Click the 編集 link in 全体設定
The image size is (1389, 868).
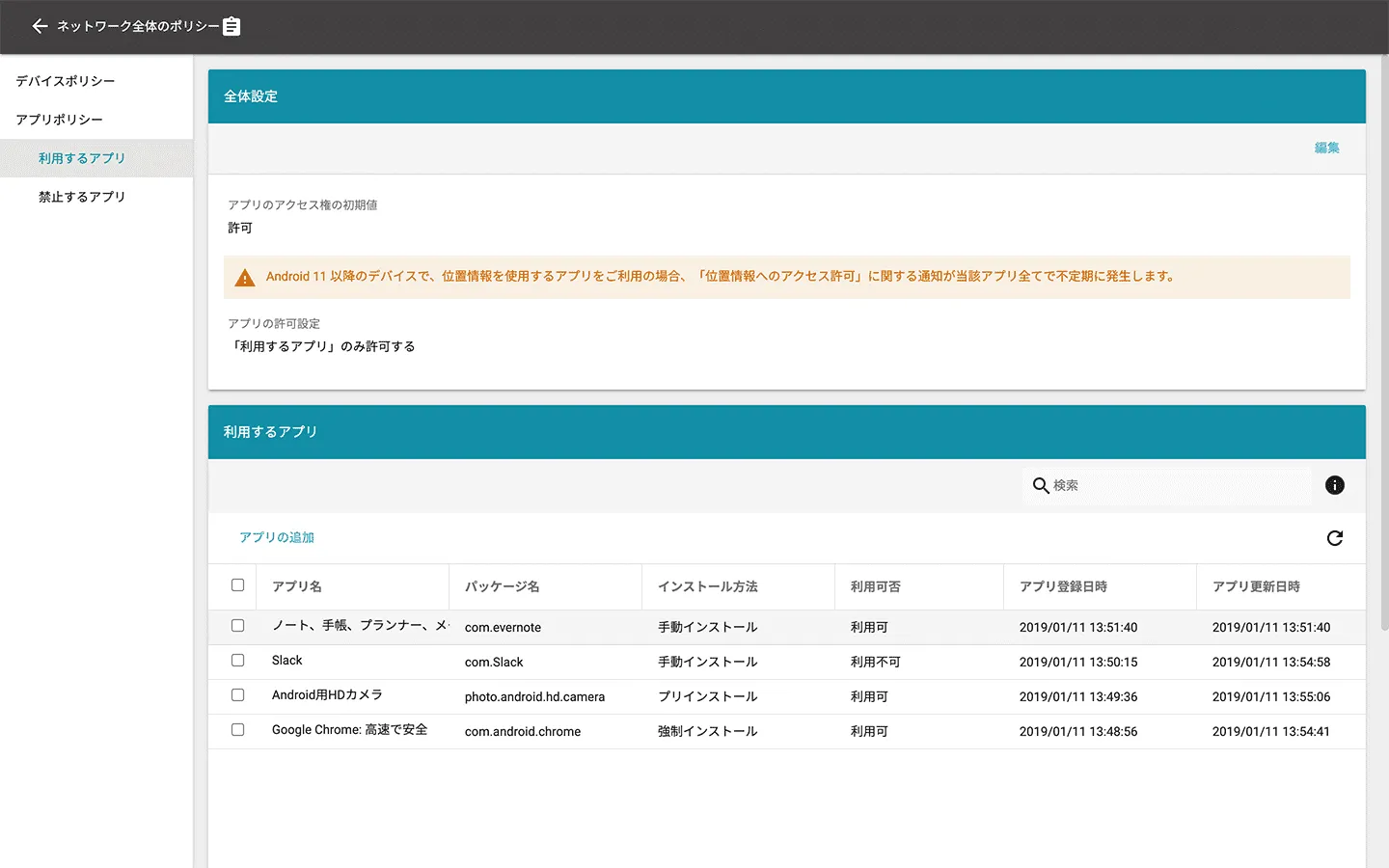coord(1327,148)
